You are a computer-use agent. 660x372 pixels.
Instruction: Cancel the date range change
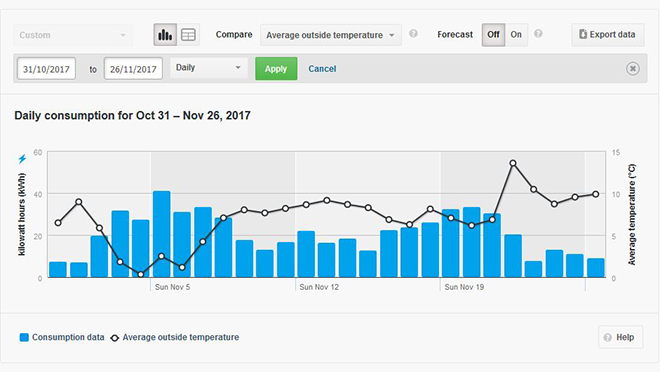(x=322, y=69)
